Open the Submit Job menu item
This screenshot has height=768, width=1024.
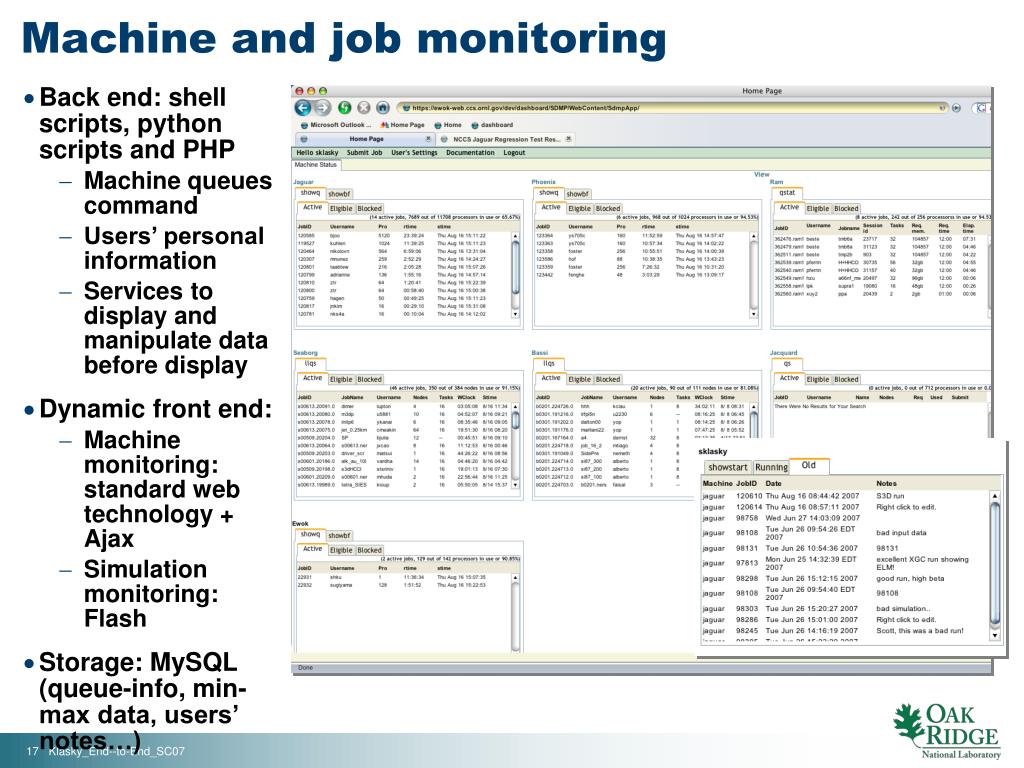tap(364, 153)
